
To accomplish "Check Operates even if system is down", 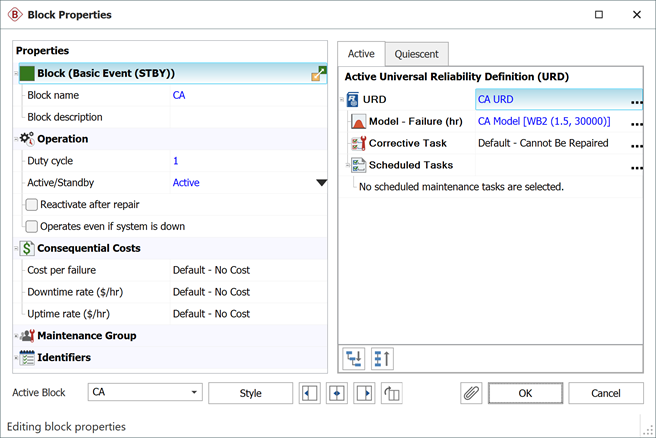I will coord(32,227).
